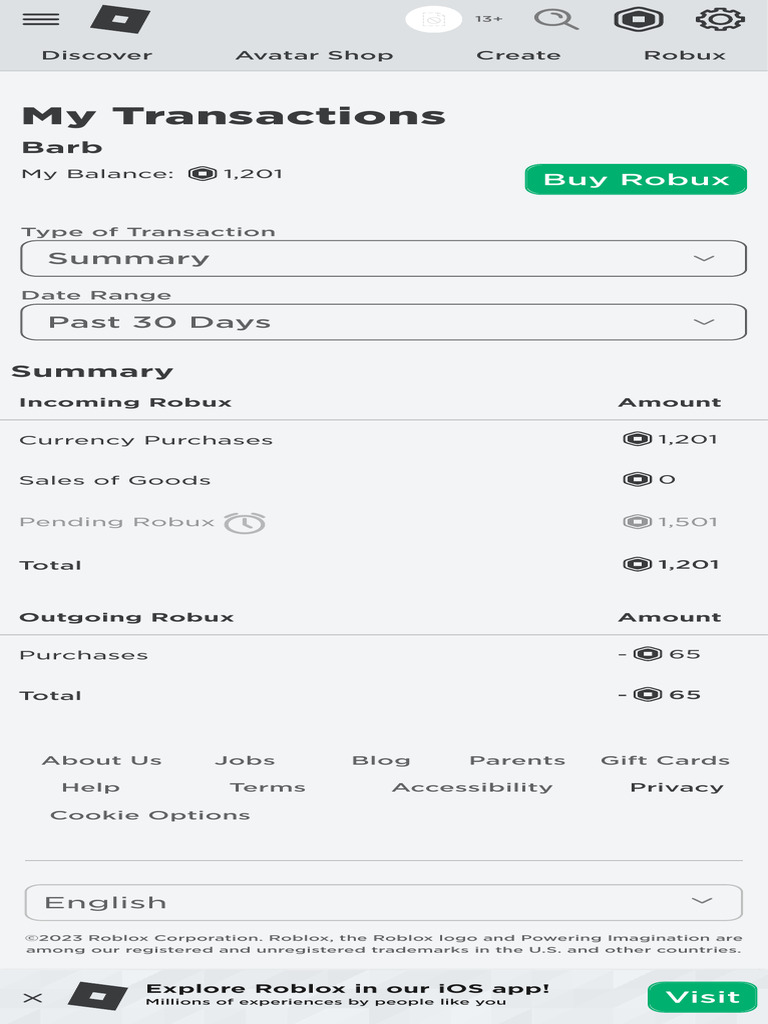Image resolution: width=768 pixels, height=1024 pixels.
Task: Switch to the Avatar Shop tab
Action: [x=314, y=55]
